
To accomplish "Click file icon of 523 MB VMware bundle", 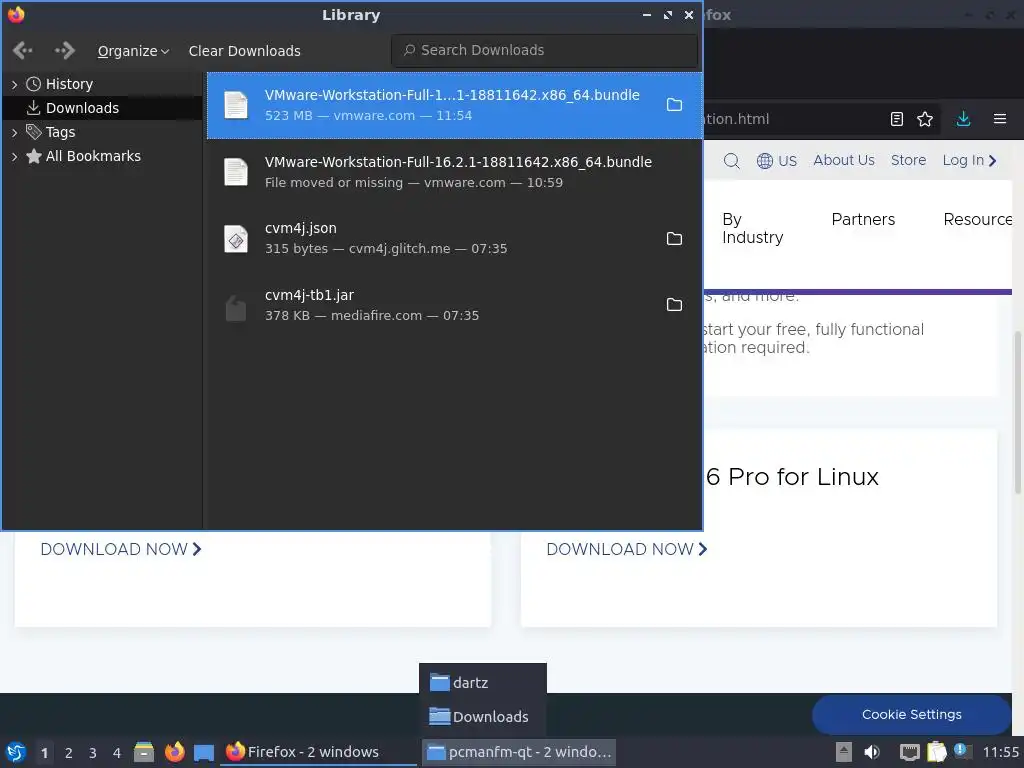I will point(236,105).
